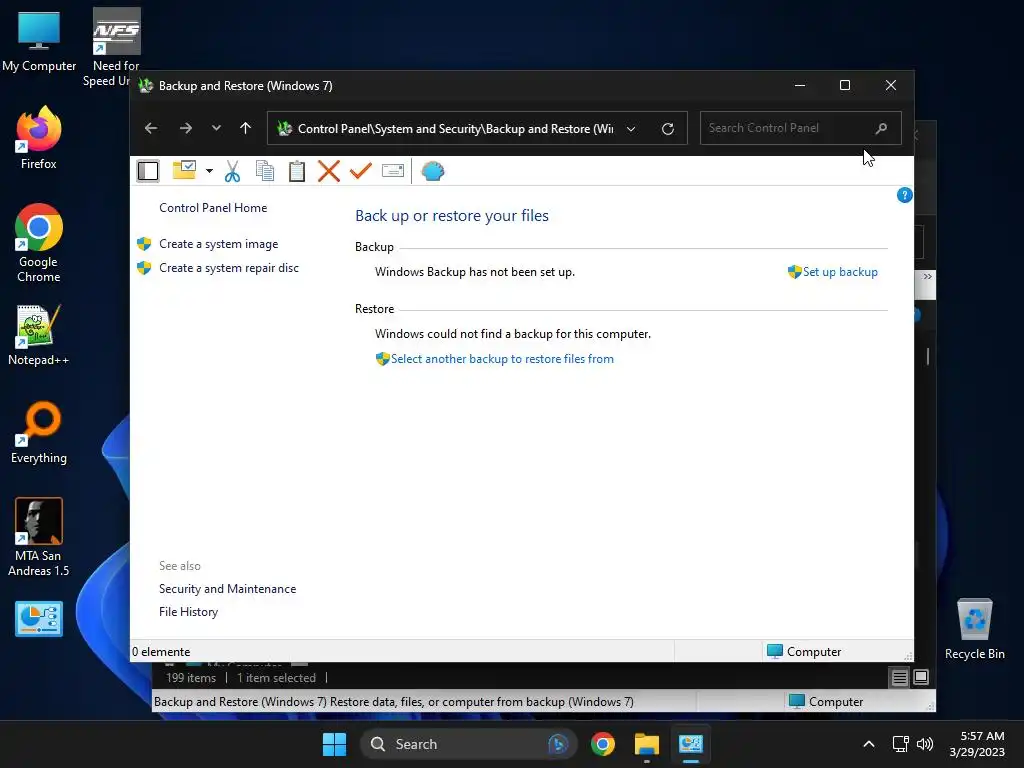Open Help via blue question mark
This screenshot has height=768, width=1024.
click(x=904, y=195)
